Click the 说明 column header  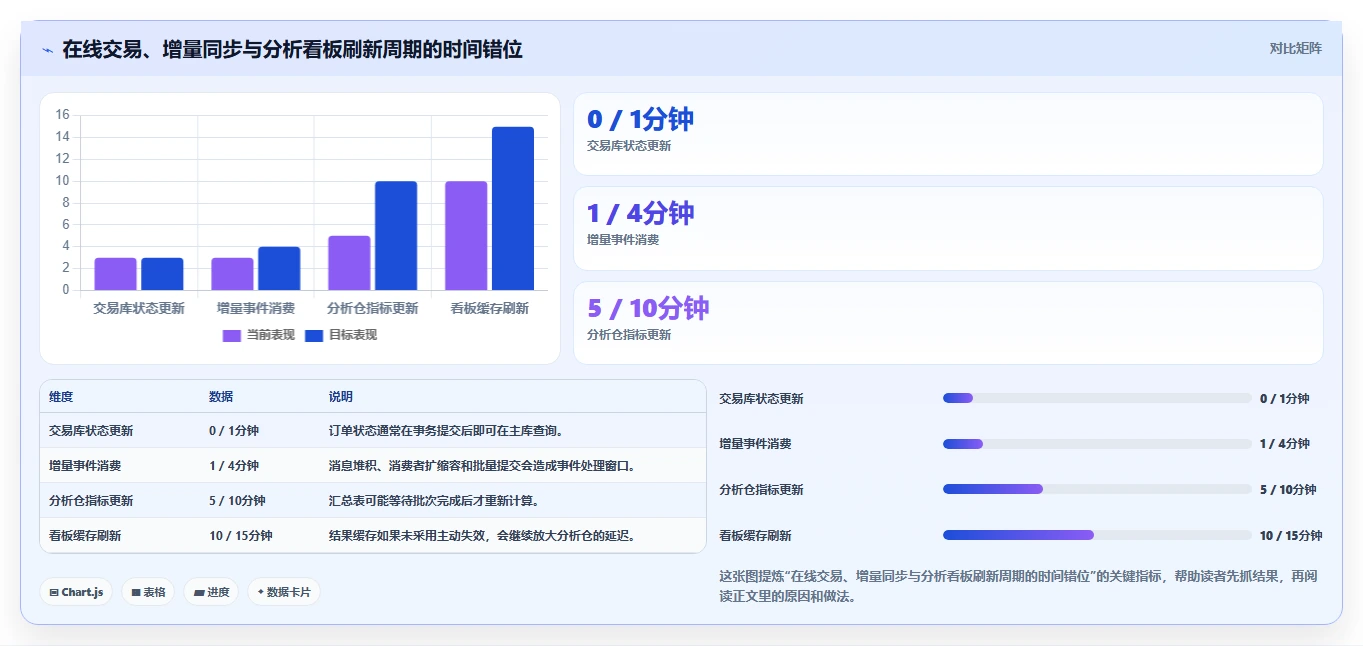tap(341, 397)
